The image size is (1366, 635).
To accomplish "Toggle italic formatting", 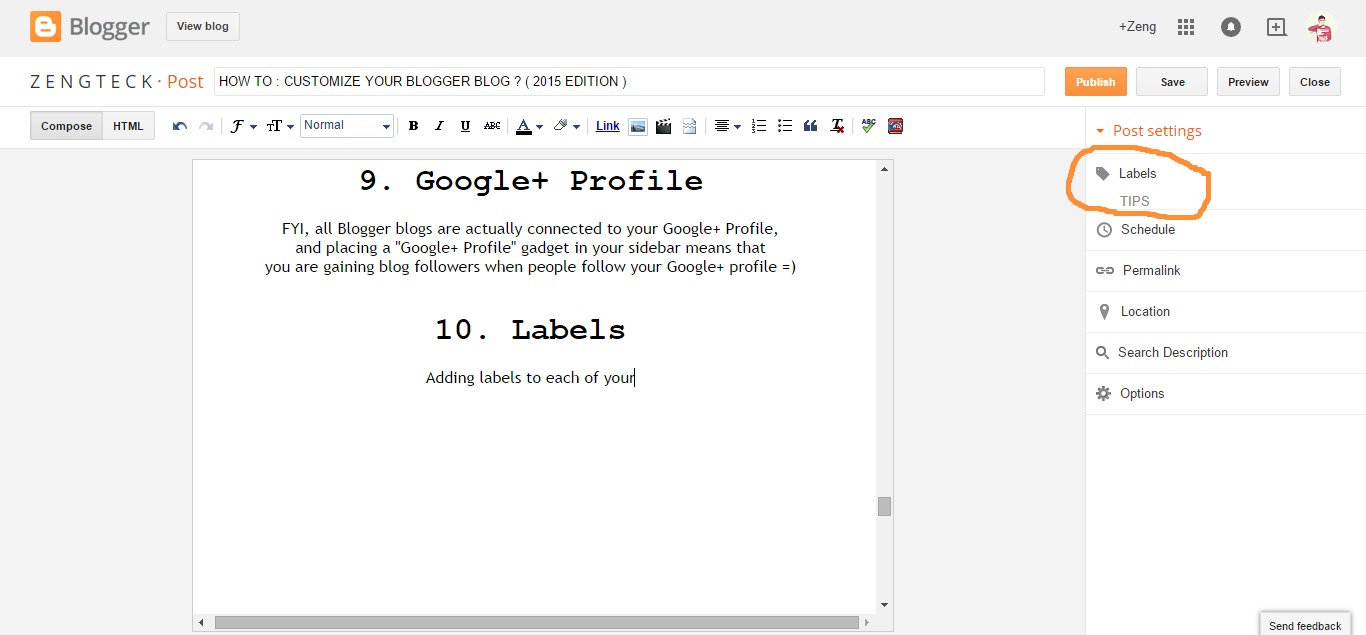I will click(x=439, y=126).
